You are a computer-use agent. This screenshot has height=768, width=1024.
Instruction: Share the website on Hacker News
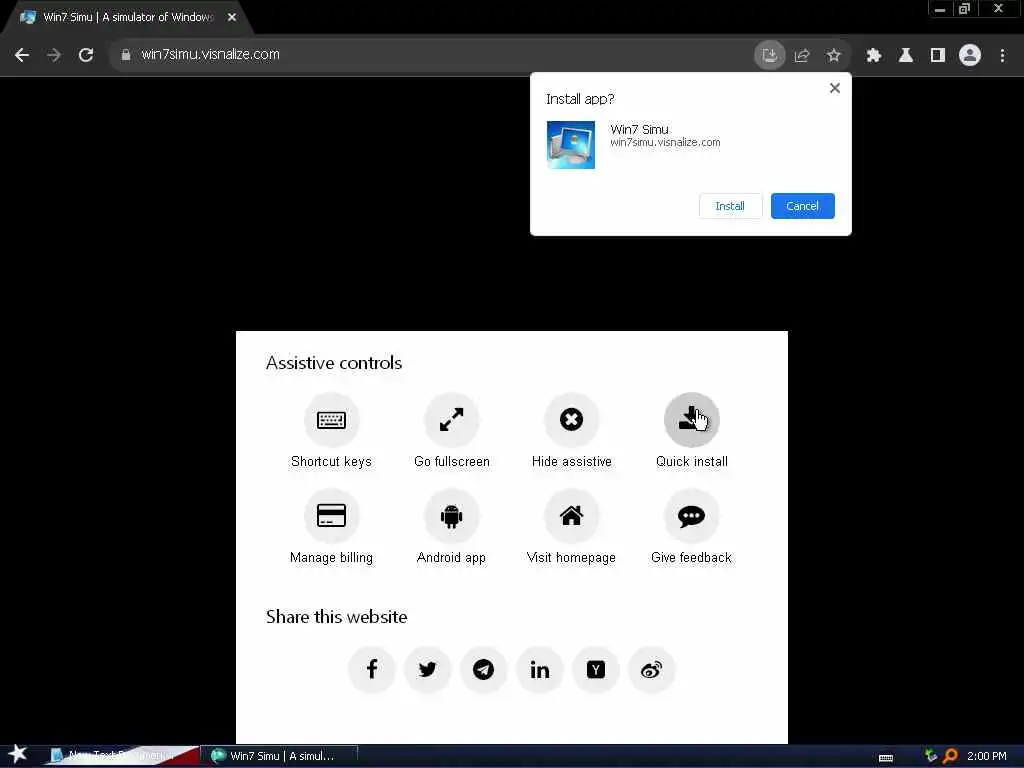point(596,669)
